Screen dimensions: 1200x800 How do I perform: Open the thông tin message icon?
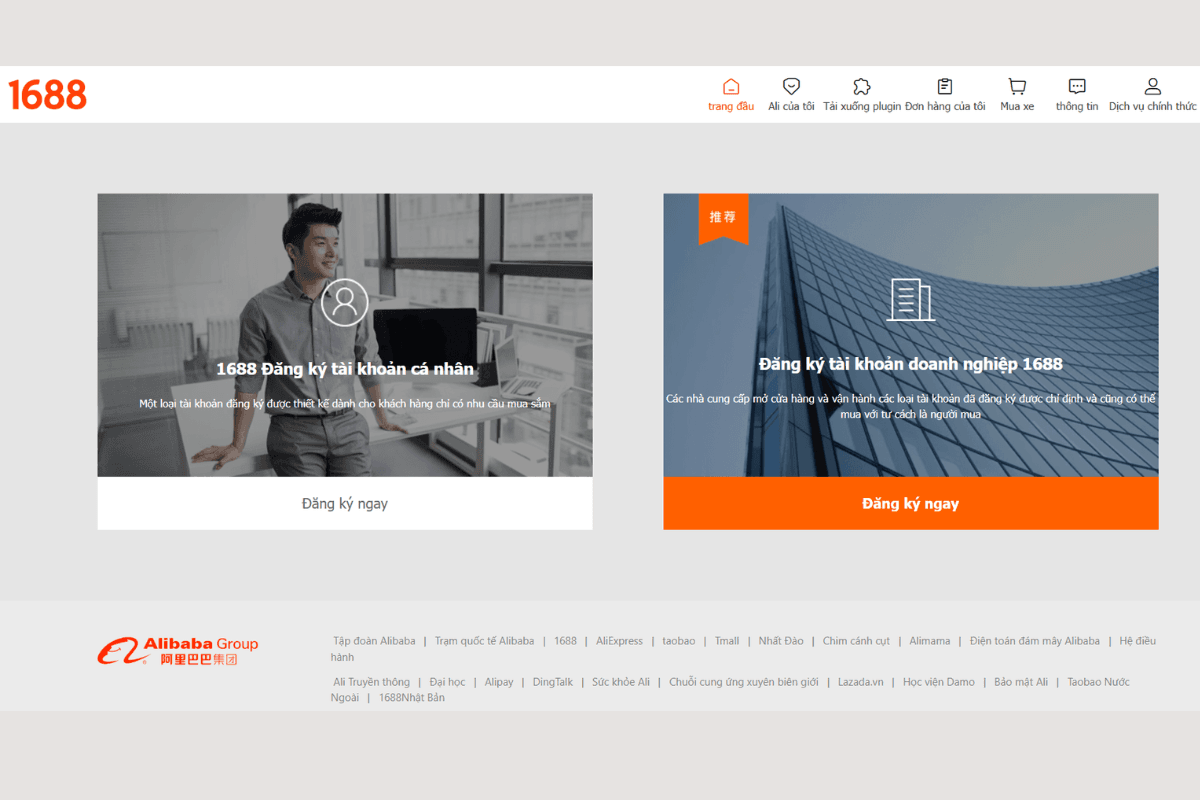pos(1077,87)
